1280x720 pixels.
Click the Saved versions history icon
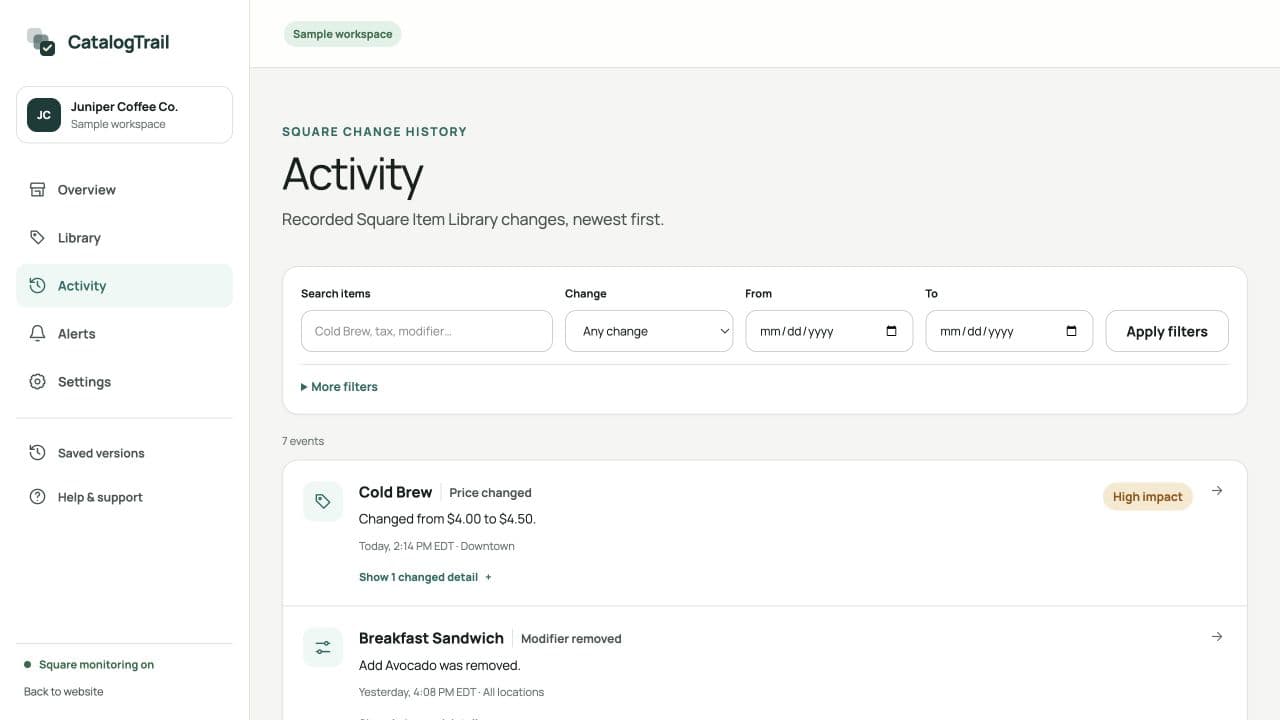tap(37, 453)
